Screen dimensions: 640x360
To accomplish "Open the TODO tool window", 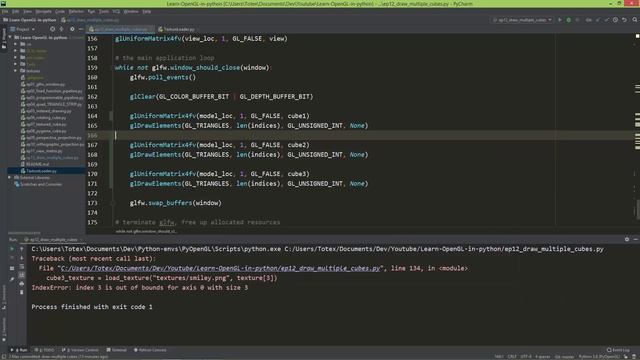I will point(44,350).
